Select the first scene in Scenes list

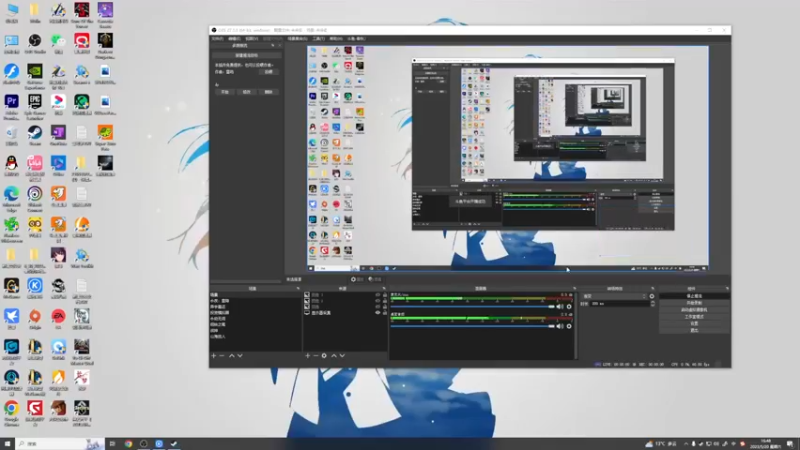tap(255, 295)
